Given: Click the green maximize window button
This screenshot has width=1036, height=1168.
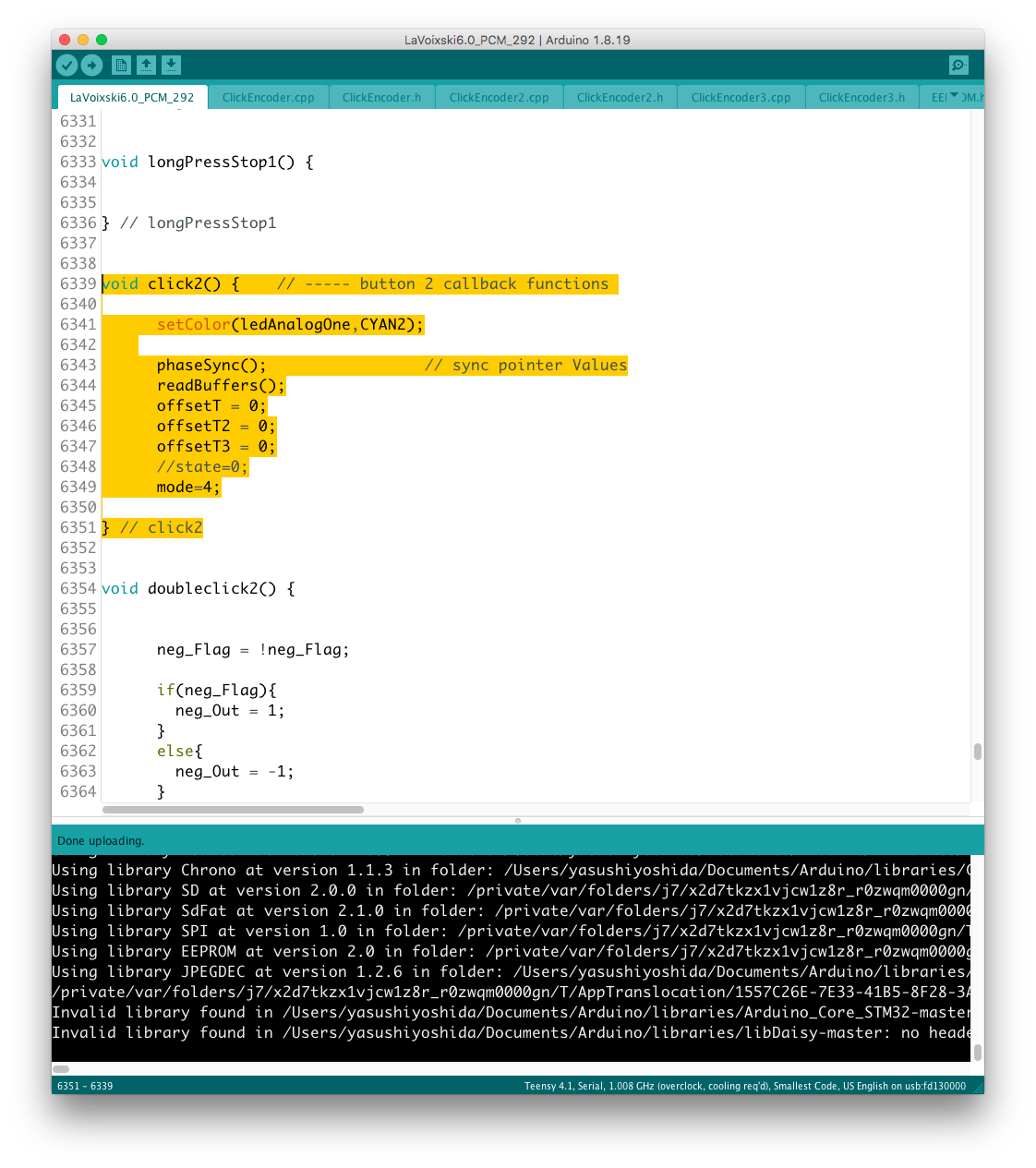Looking at the screenshot, I should point(102,40).
